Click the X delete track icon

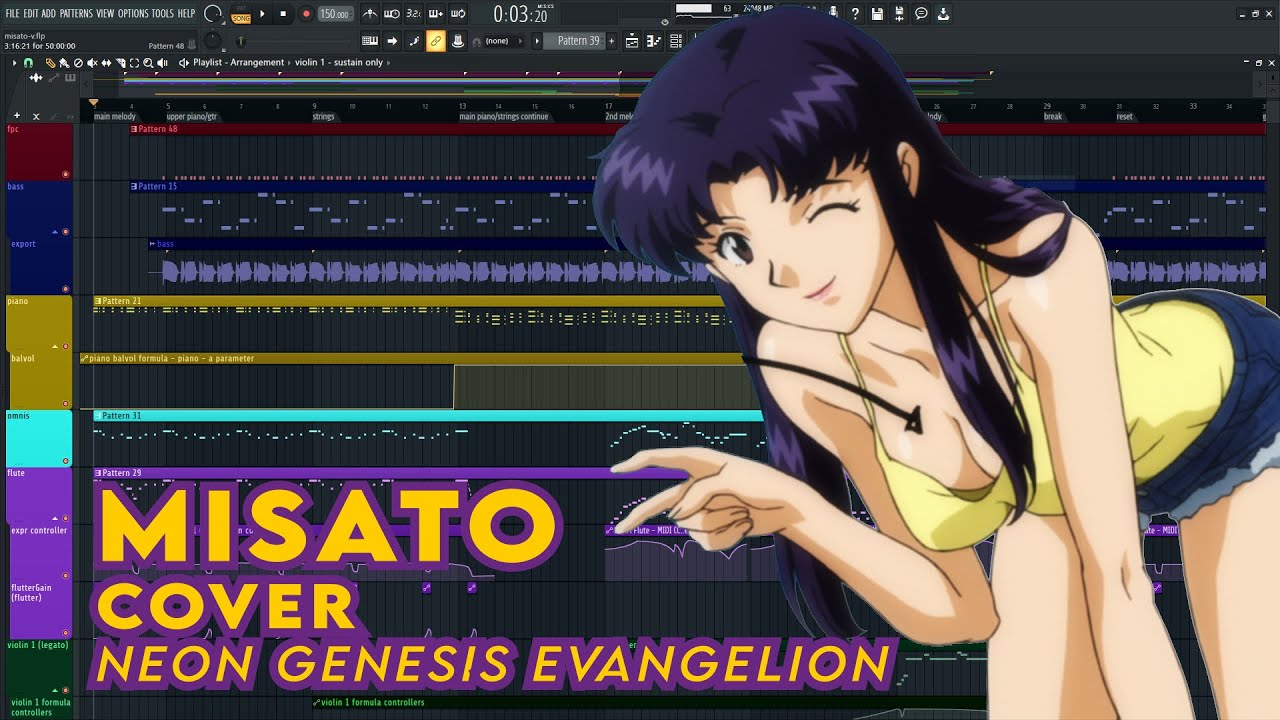click(36, 116)
